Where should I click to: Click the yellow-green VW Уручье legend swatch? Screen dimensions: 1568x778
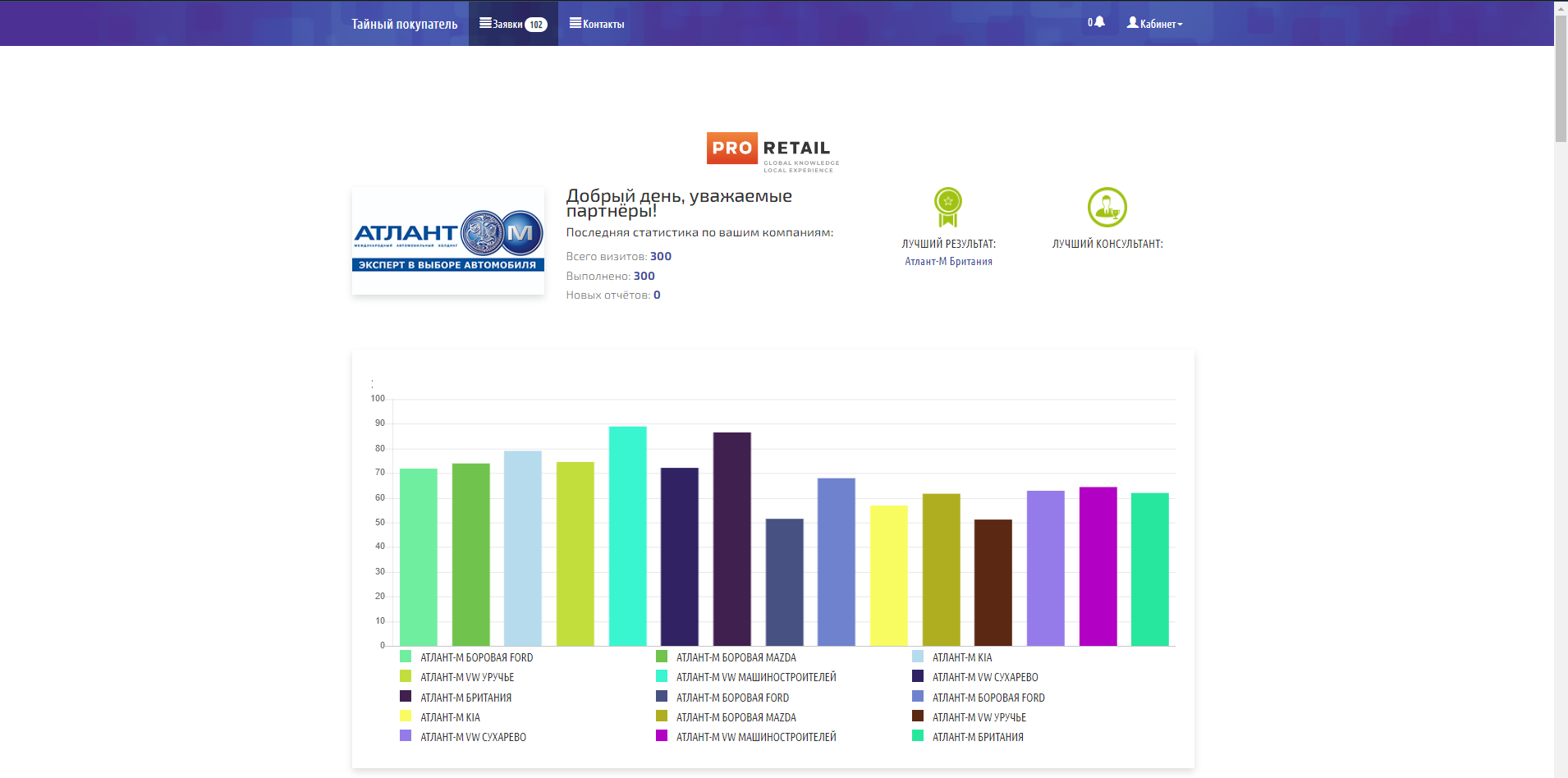406,676
